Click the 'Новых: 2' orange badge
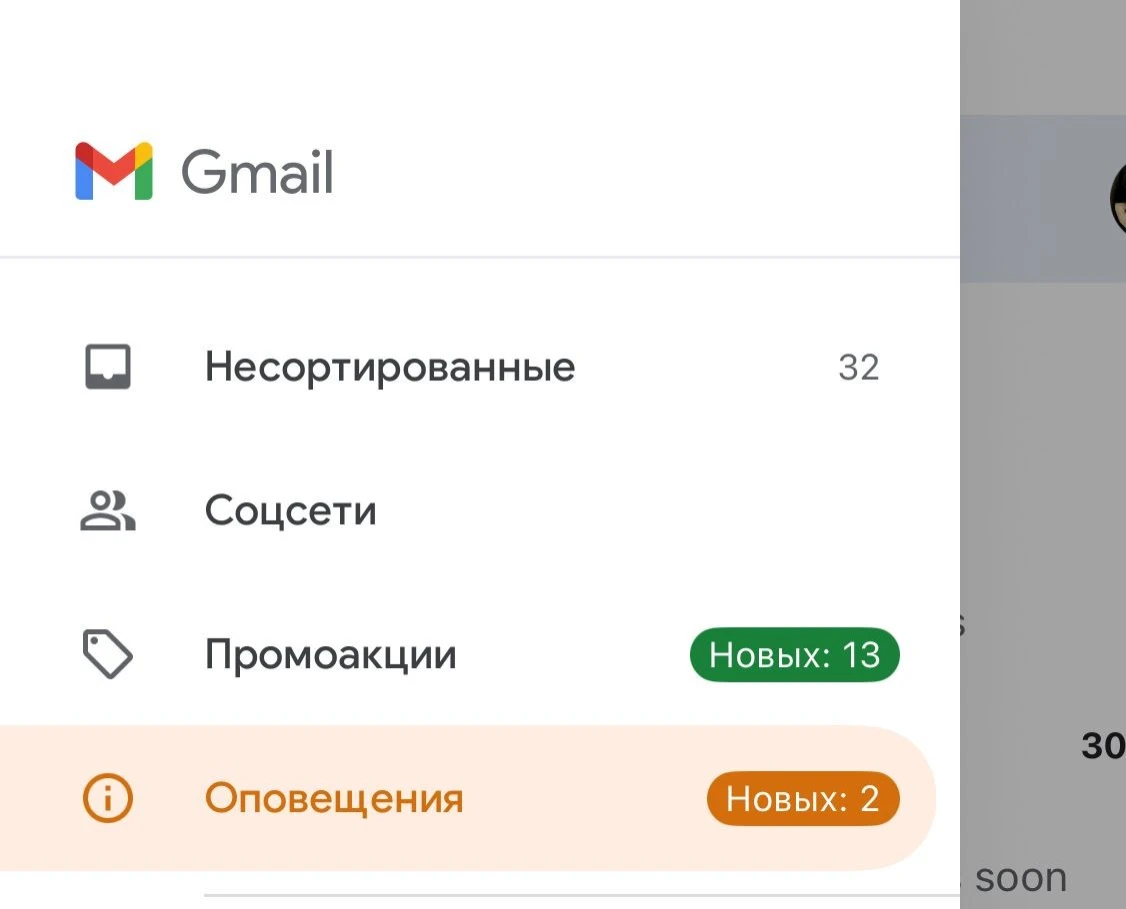Screen dimensions: 1126x909 coord(803,798)
